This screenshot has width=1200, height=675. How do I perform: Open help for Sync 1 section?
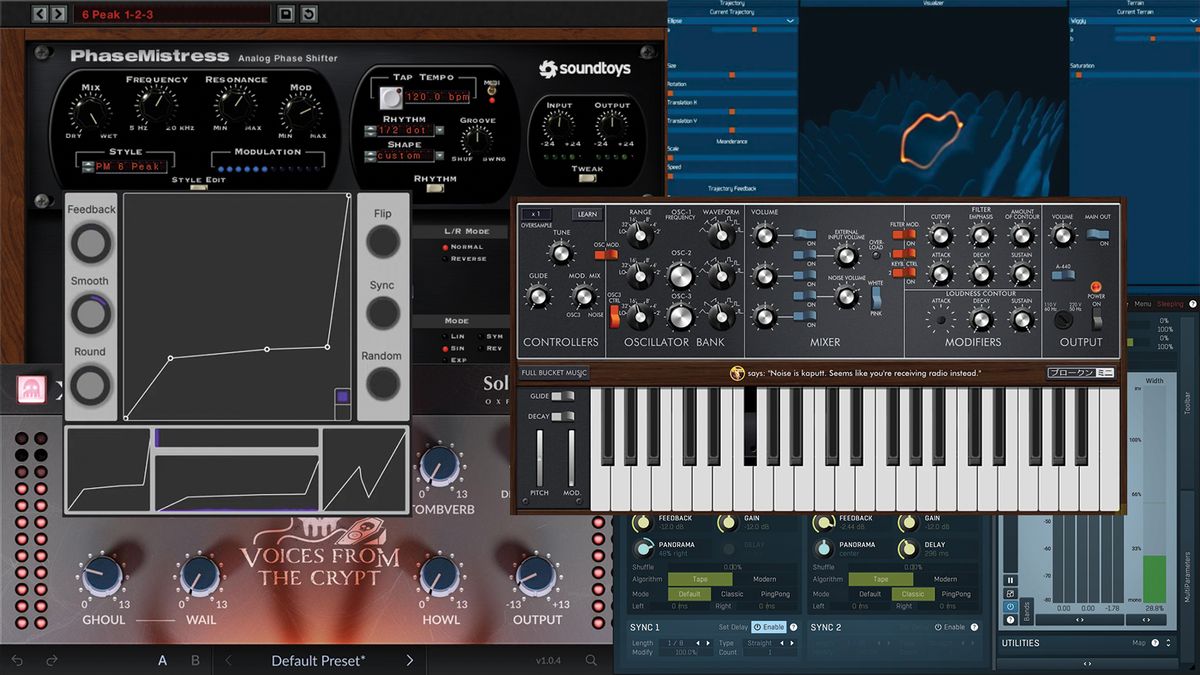click(x=792, y=627)
